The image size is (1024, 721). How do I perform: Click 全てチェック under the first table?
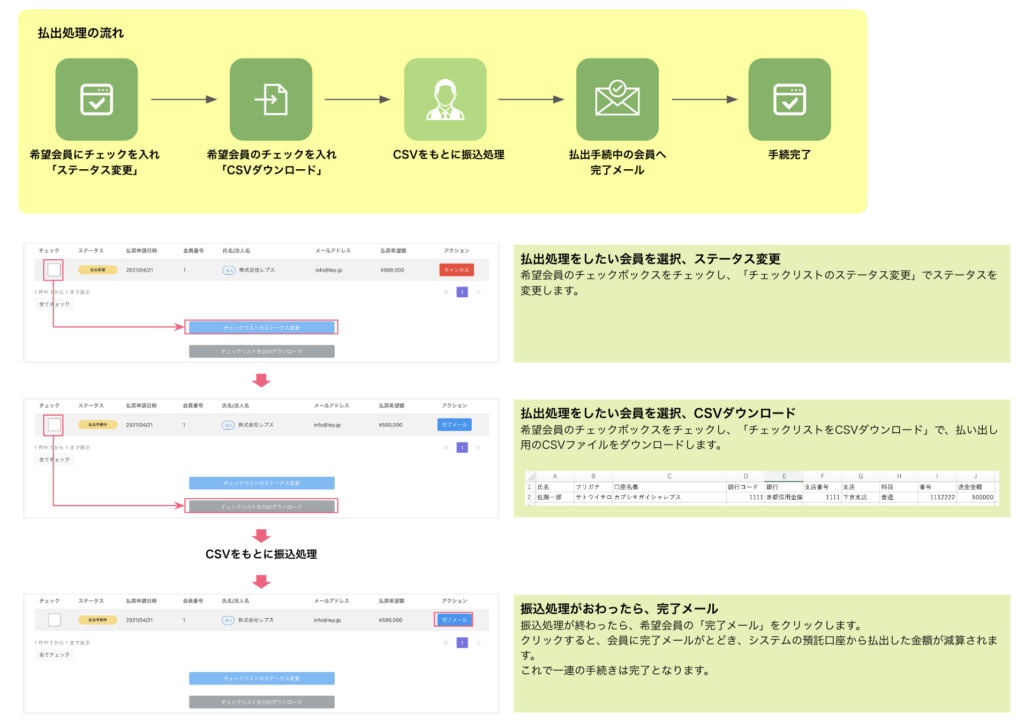[x=54, y=304]
